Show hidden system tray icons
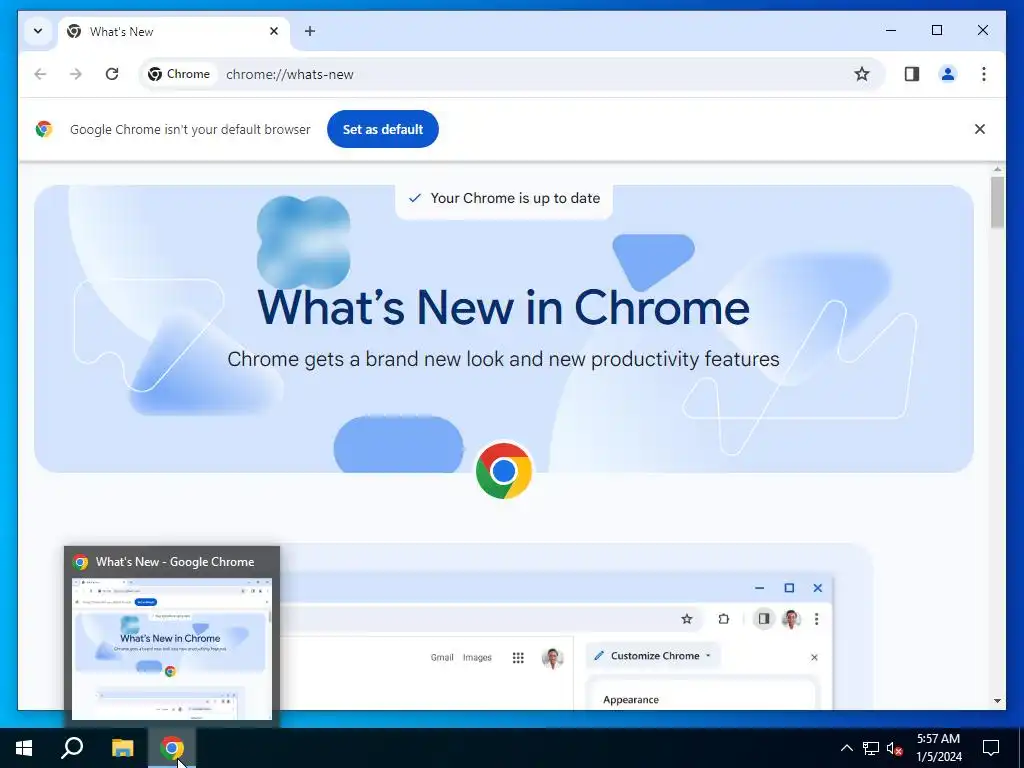 click(x=846, y=748)
